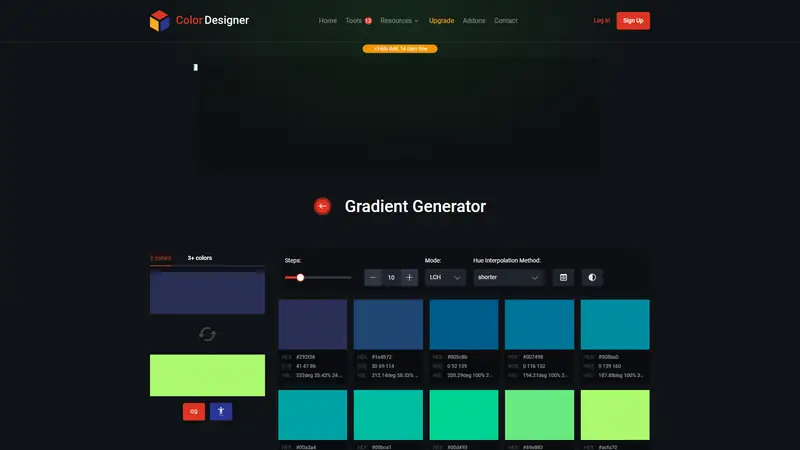Viewport: 800px width, 450px height.
Task: Click the HSL value starting 200.29deg
Action: [470, 376]
